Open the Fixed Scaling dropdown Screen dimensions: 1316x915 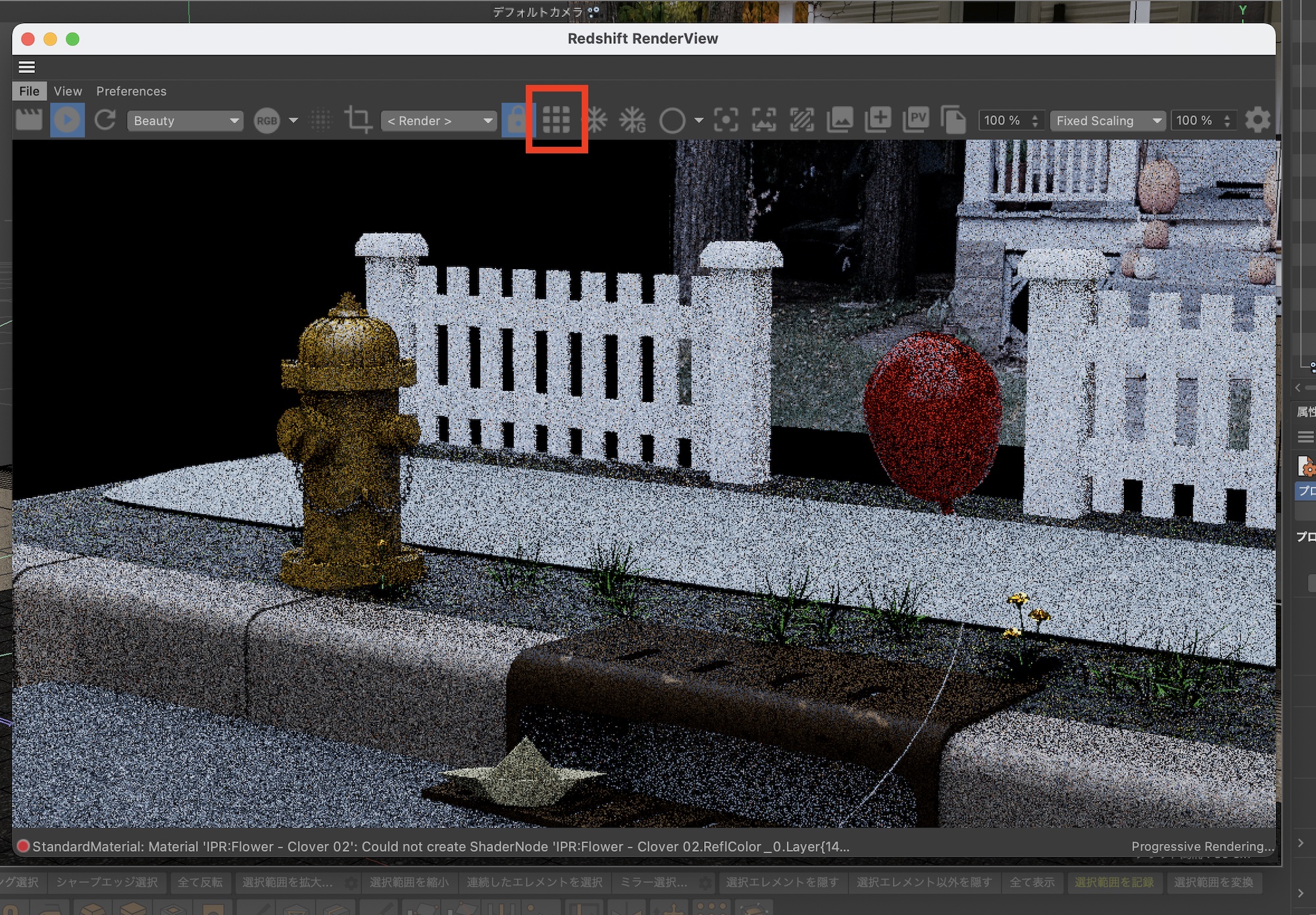click(1108, 120)
